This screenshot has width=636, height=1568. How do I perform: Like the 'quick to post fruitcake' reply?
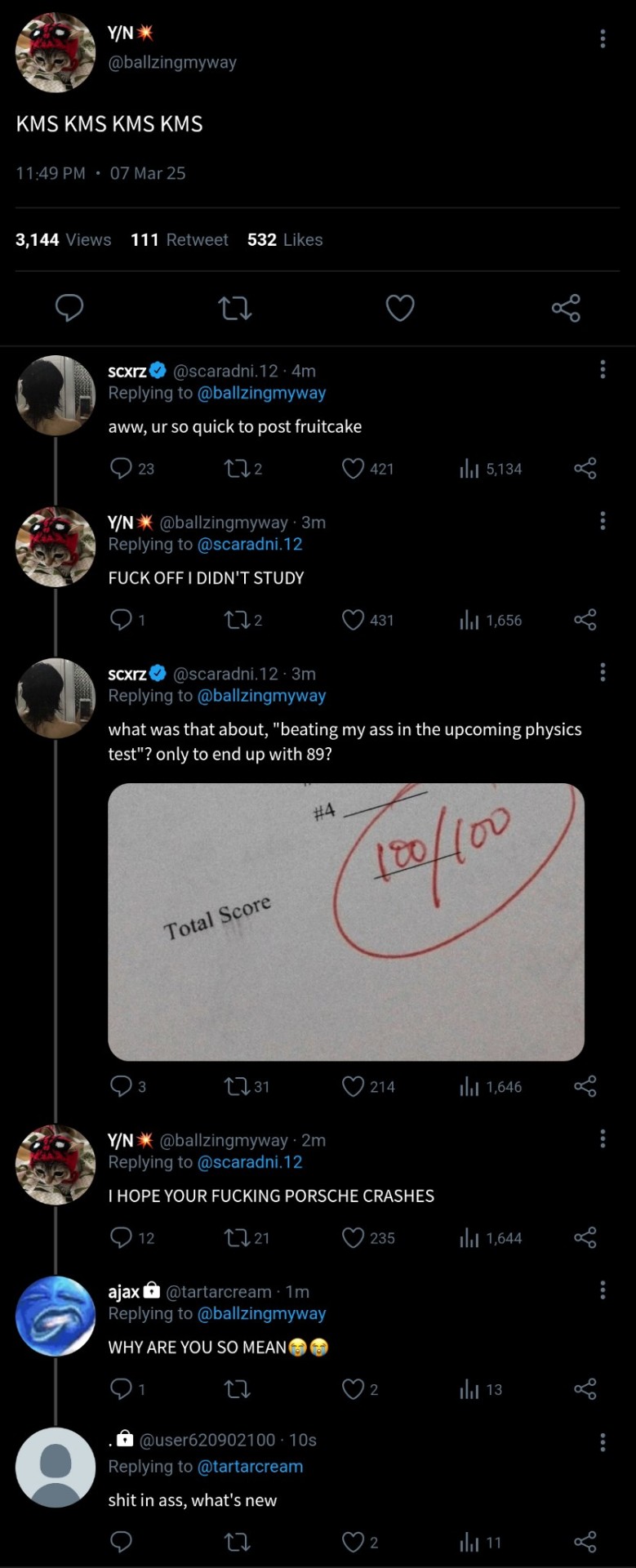click(x=353, y=469)
